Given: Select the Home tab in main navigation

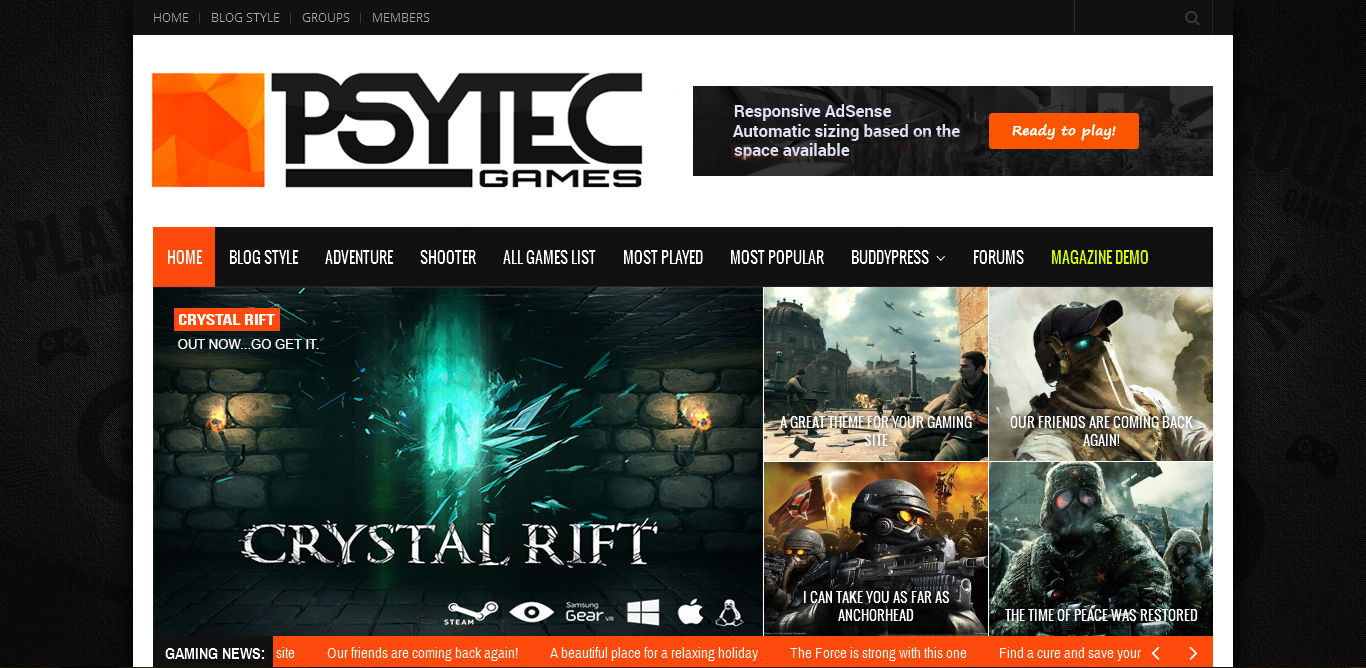Looking at the screenshot, I should tap(184, 257).
